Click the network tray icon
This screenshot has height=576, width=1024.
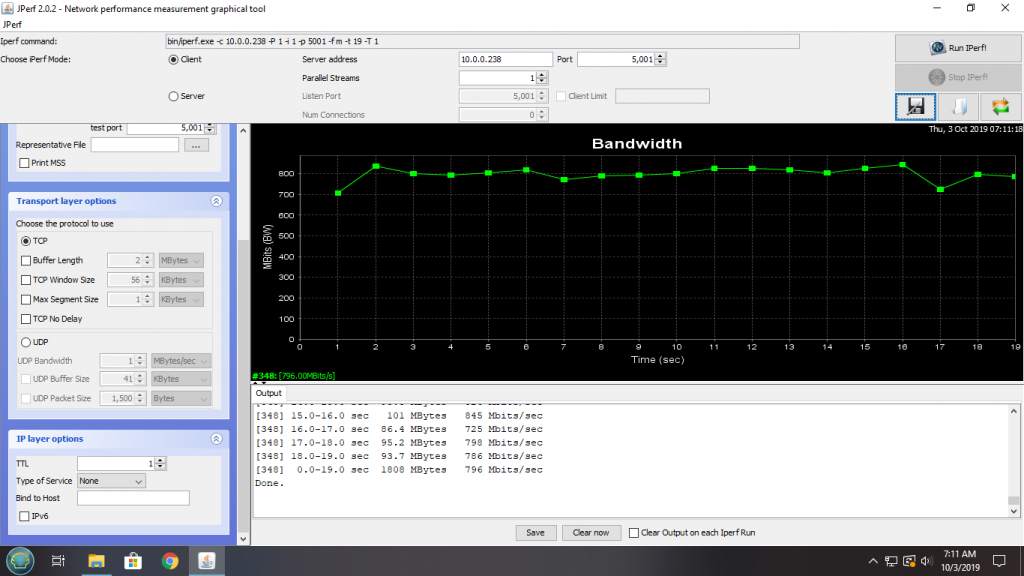[891, 561]
